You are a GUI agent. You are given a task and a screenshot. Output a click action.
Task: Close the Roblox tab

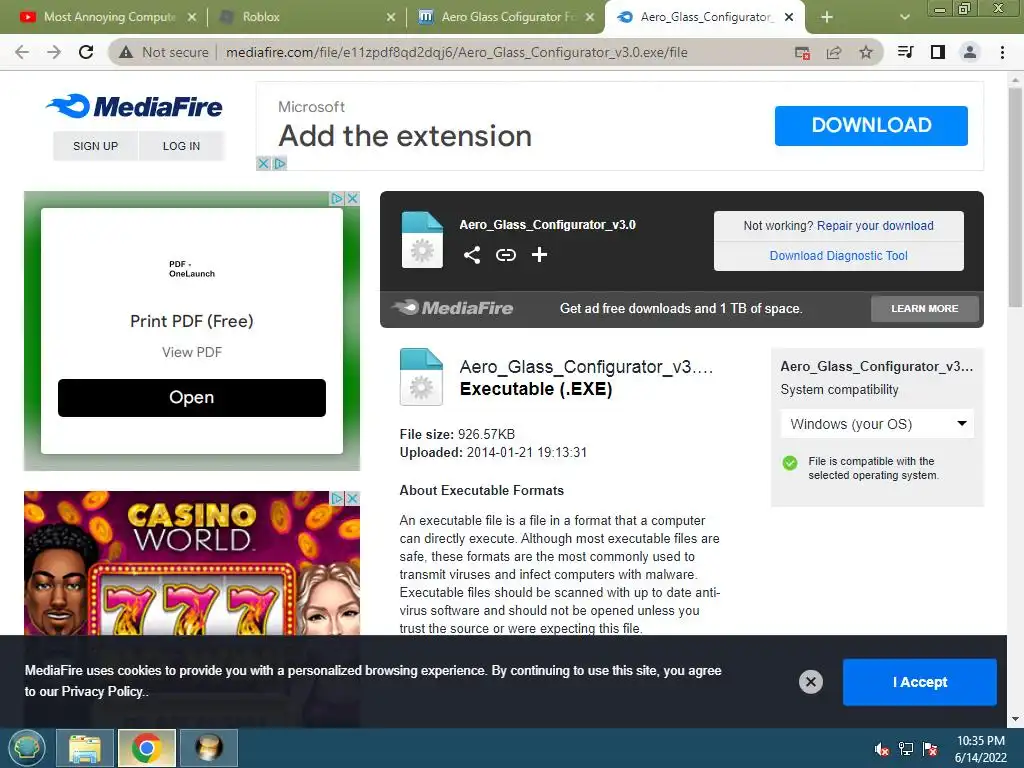(x=391, y=17)
